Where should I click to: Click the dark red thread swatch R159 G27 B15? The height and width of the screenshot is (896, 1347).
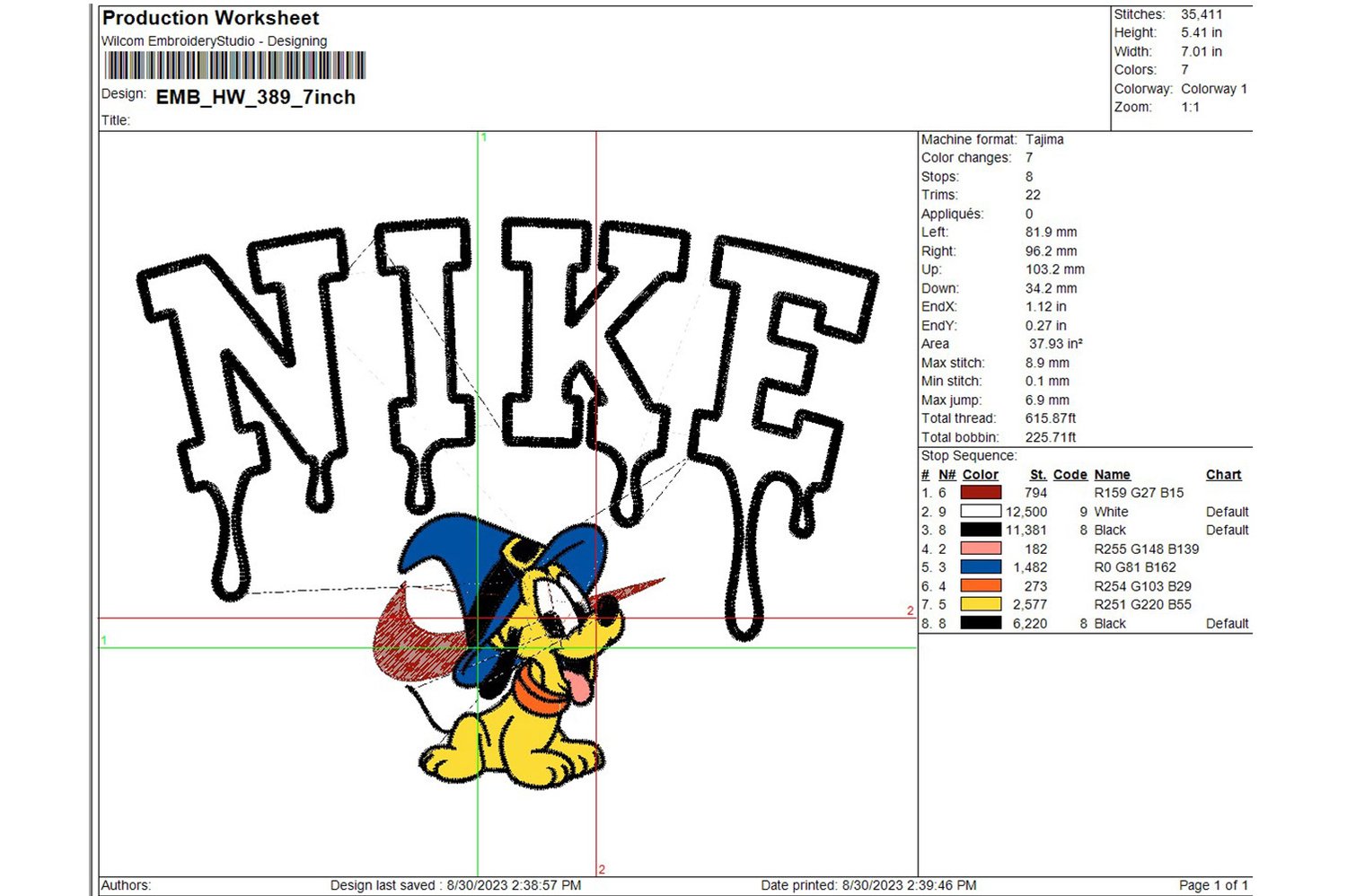(x=981, y=493)
